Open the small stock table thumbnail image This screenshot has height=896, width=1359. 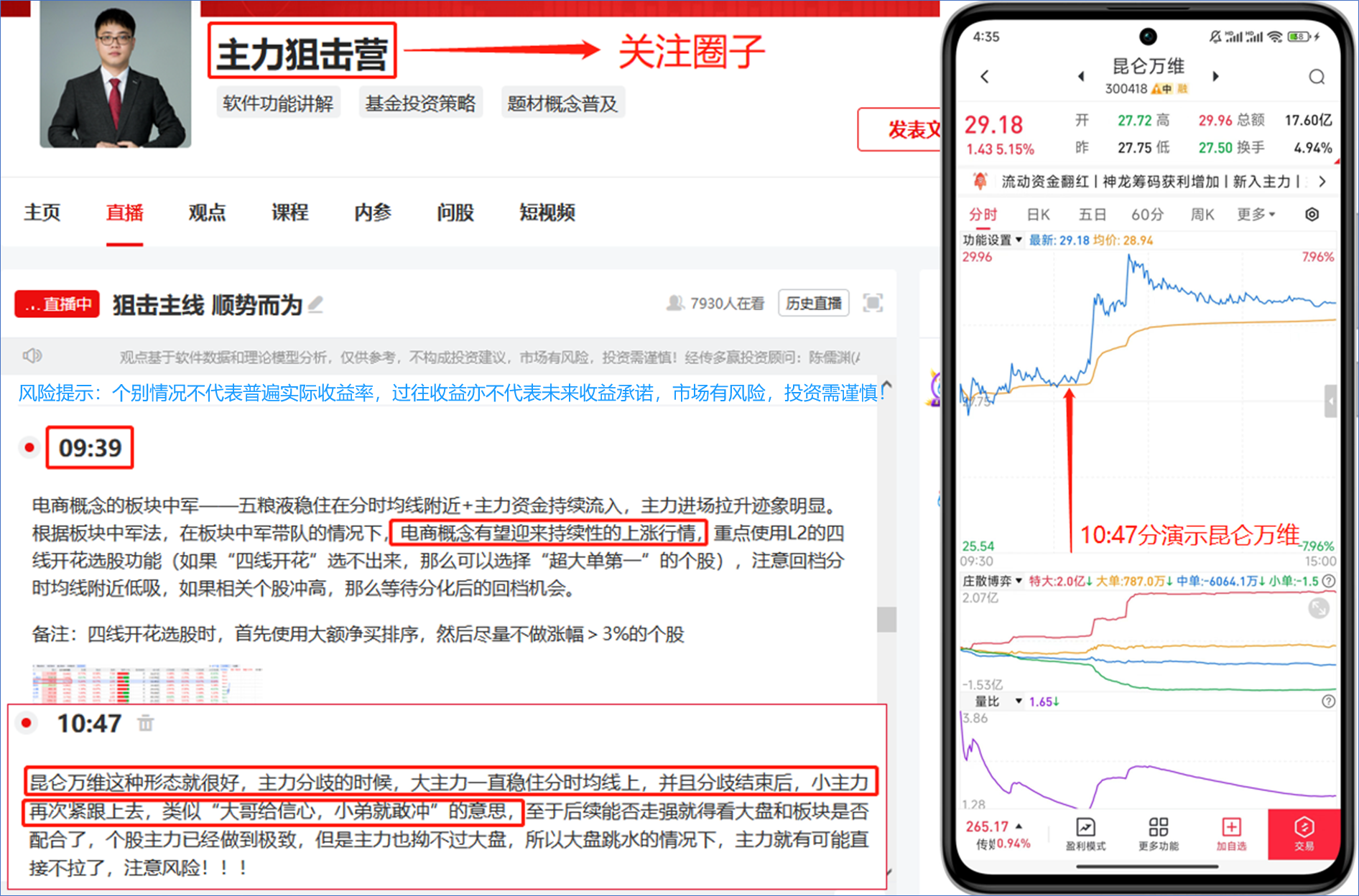point(147,683)
